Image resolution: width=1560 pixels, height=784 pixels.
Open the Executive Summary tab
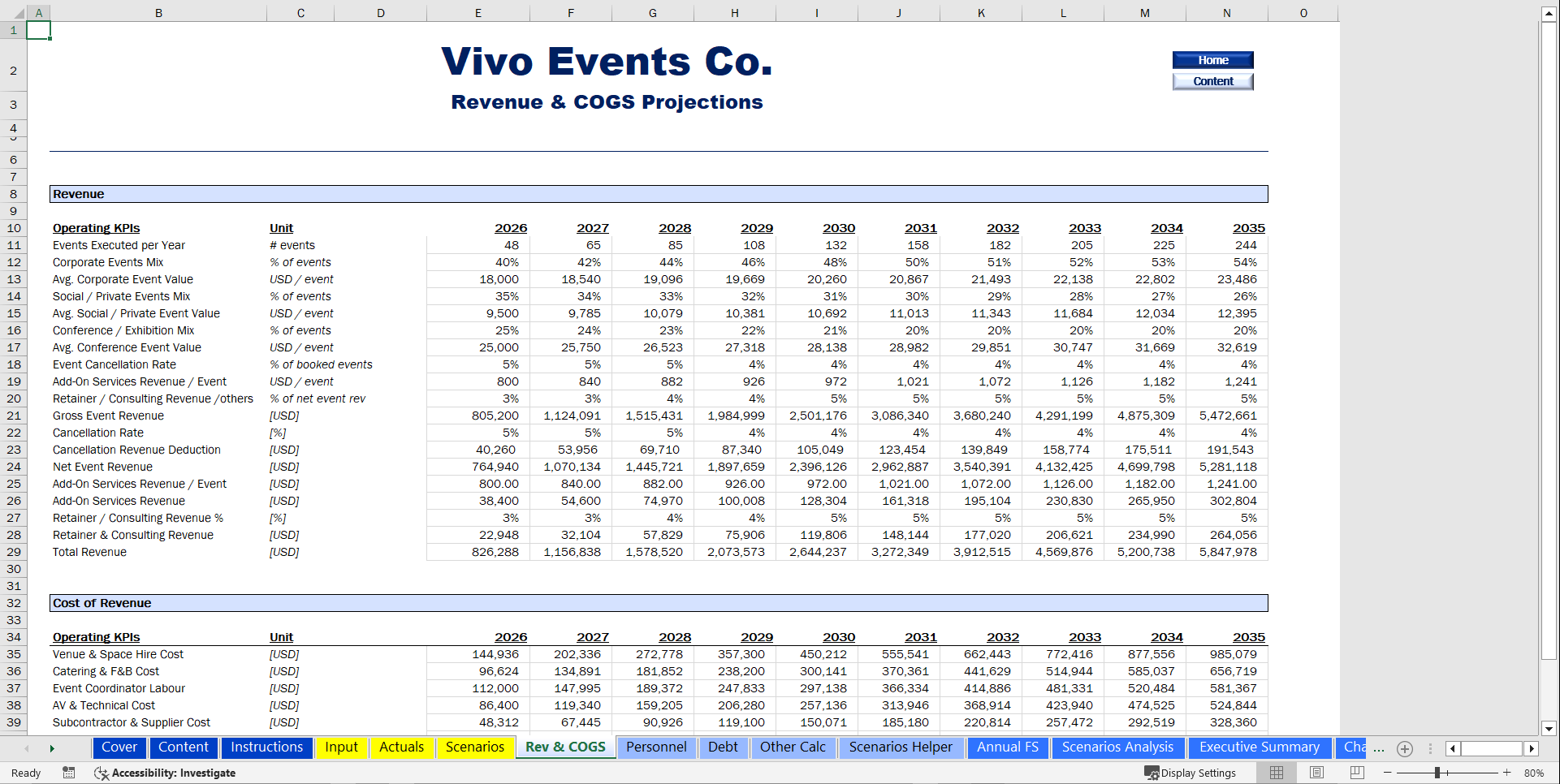pos(1259,747)
